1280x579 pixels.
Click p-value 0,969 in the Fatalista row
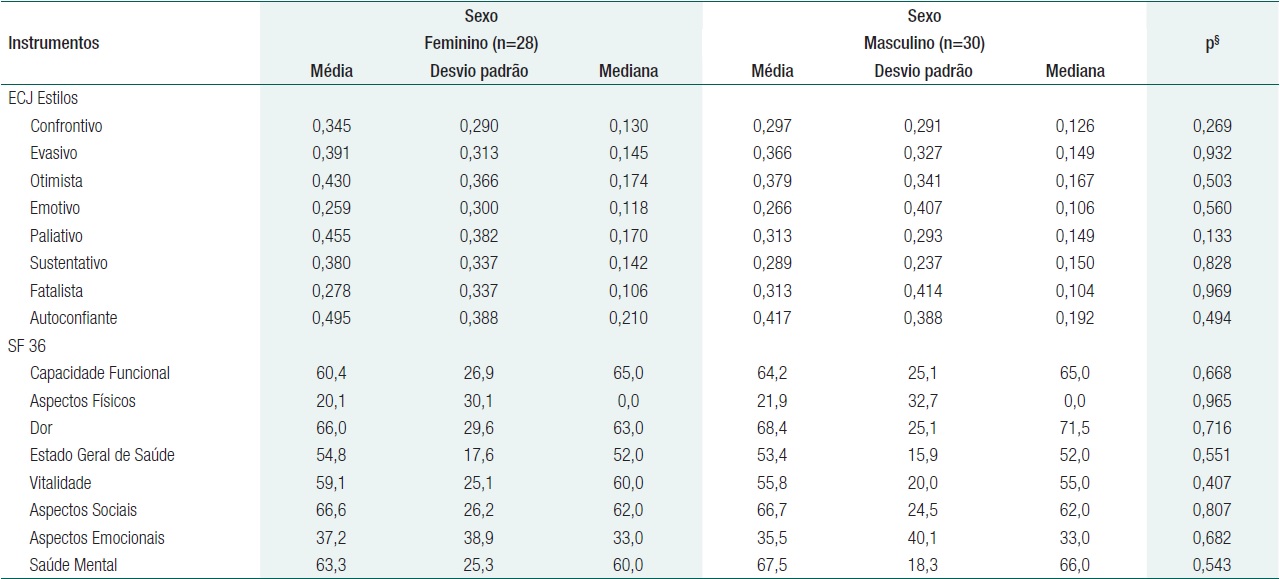(1212, 291)
